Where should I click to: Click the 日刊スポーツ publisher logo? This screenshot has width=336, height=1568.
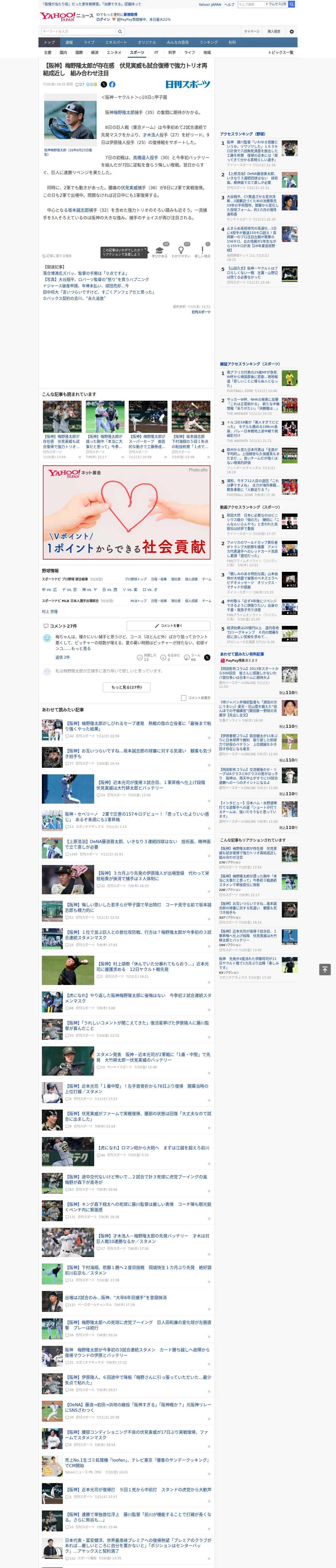(188, 85)
